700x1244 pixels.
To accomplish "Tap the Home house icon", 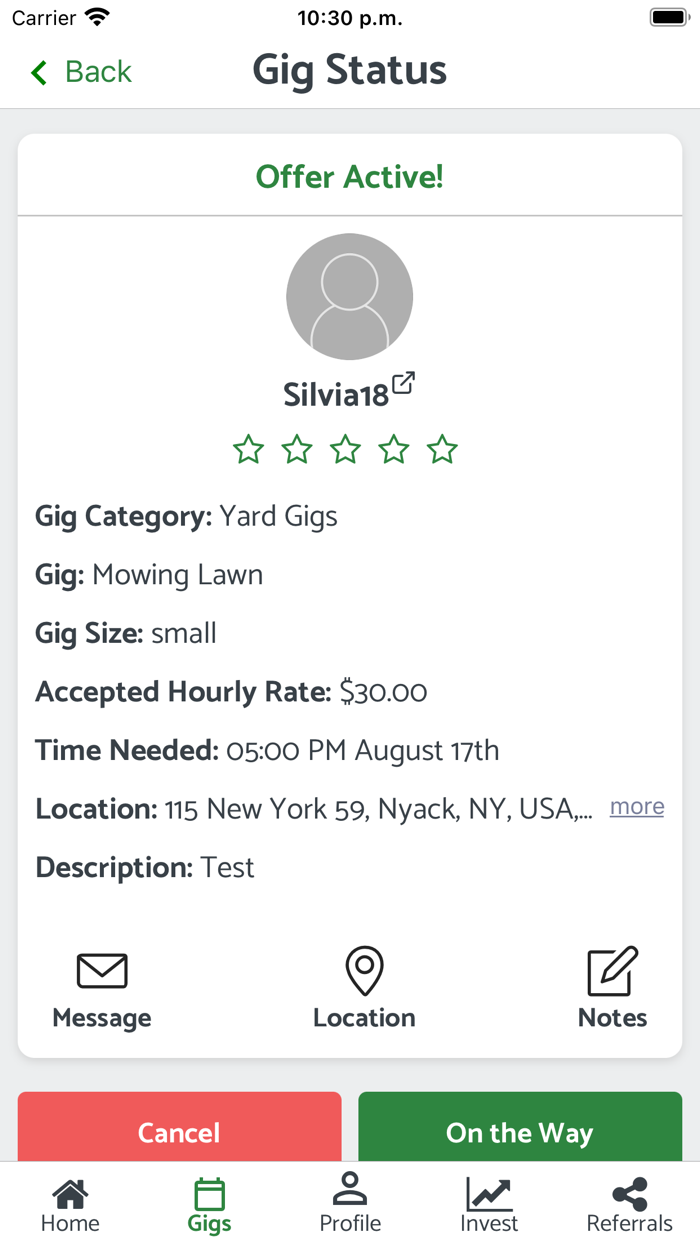I will 70,1194.
